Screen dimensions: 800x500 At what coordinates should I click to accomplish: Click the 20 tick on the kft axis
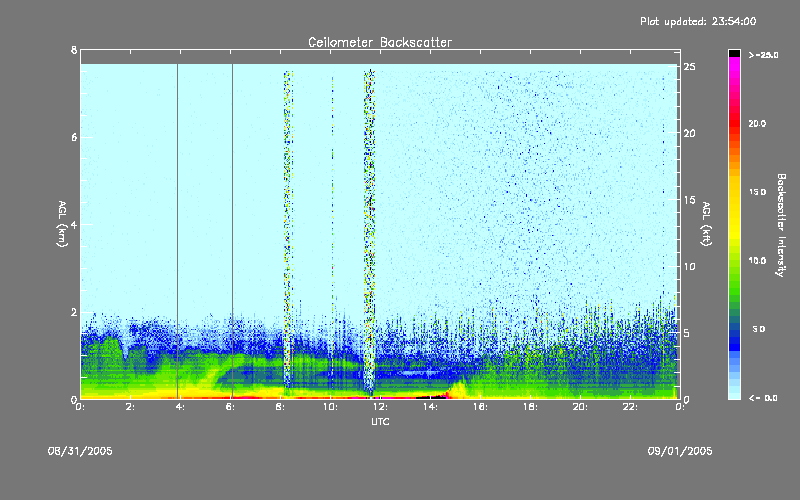689,133
